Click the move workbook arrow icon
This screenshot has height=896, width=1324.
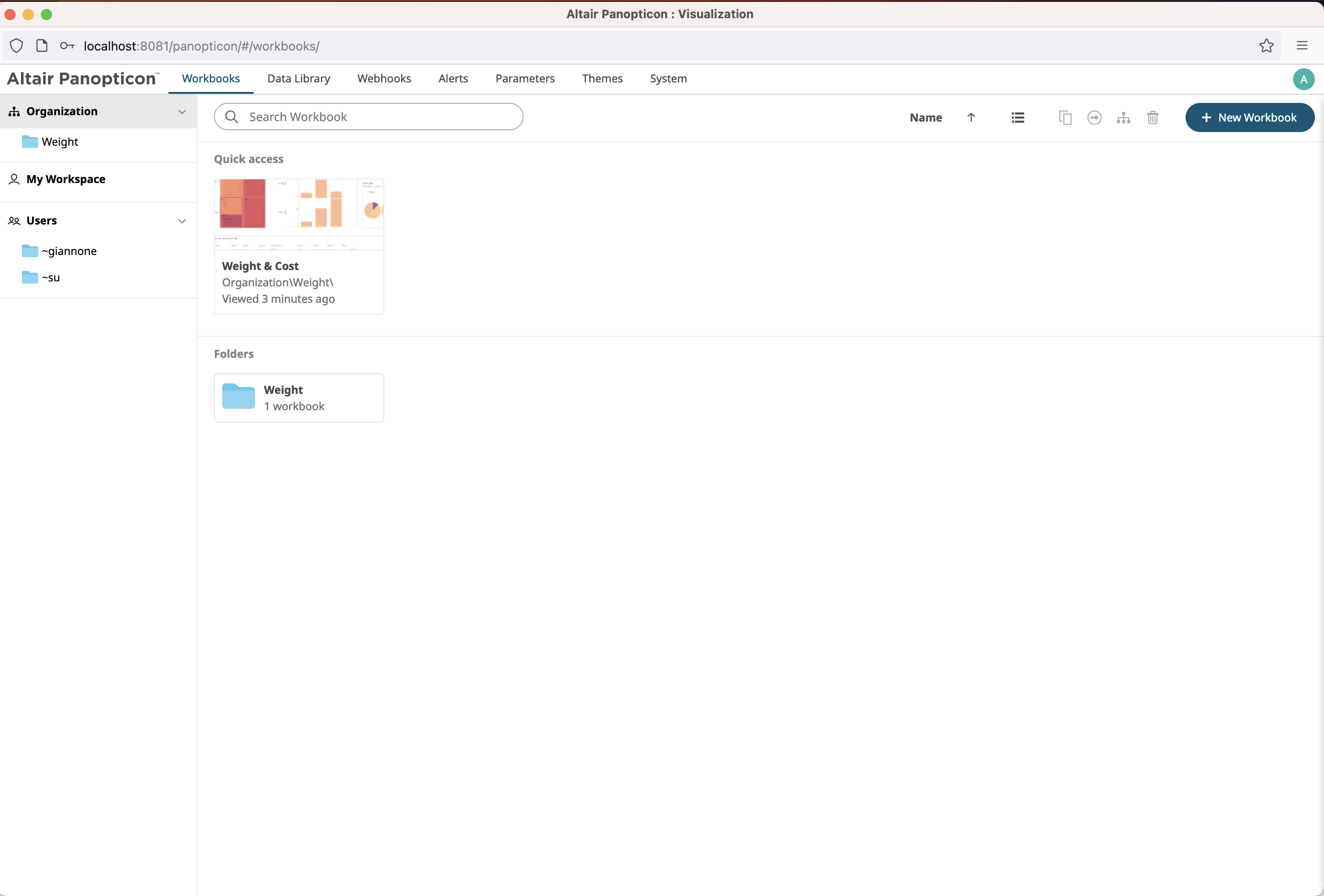(x=1094, y=117)
